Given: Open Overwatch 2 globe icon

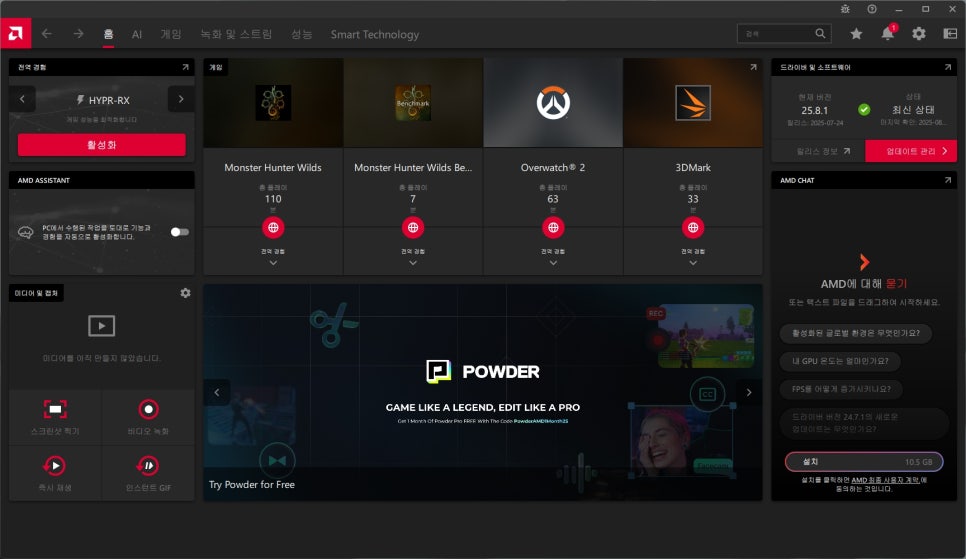Looking at the screenshot, I should [x=553, y=227].
